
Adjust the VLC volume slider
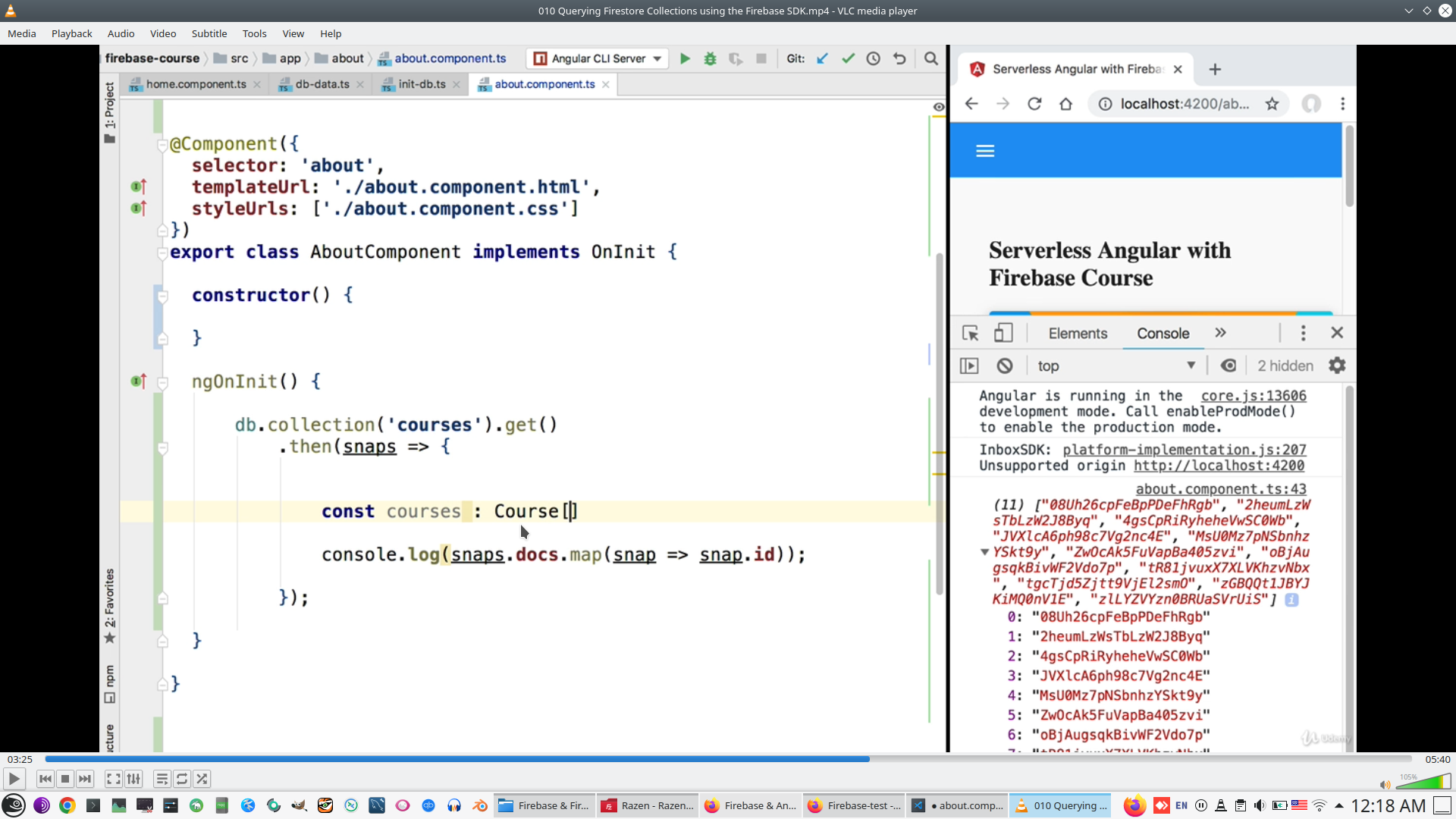tap(1423, 783)
